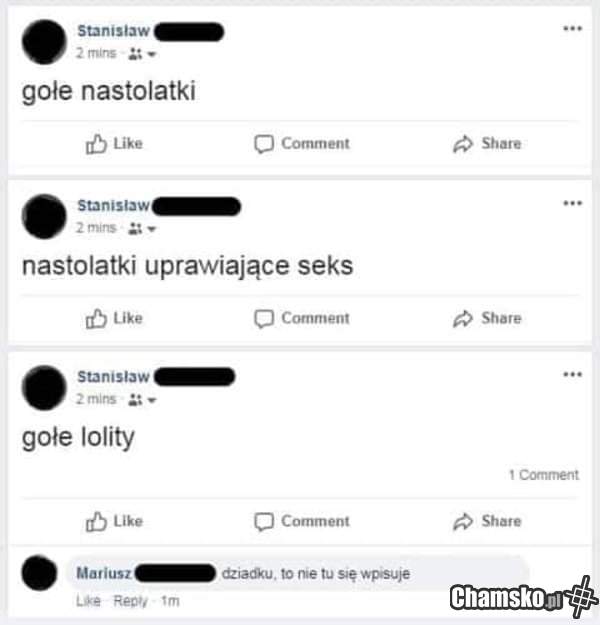
Task: Click the Like thumbs-up icon on the first post
Action: [x=96, y=144]
